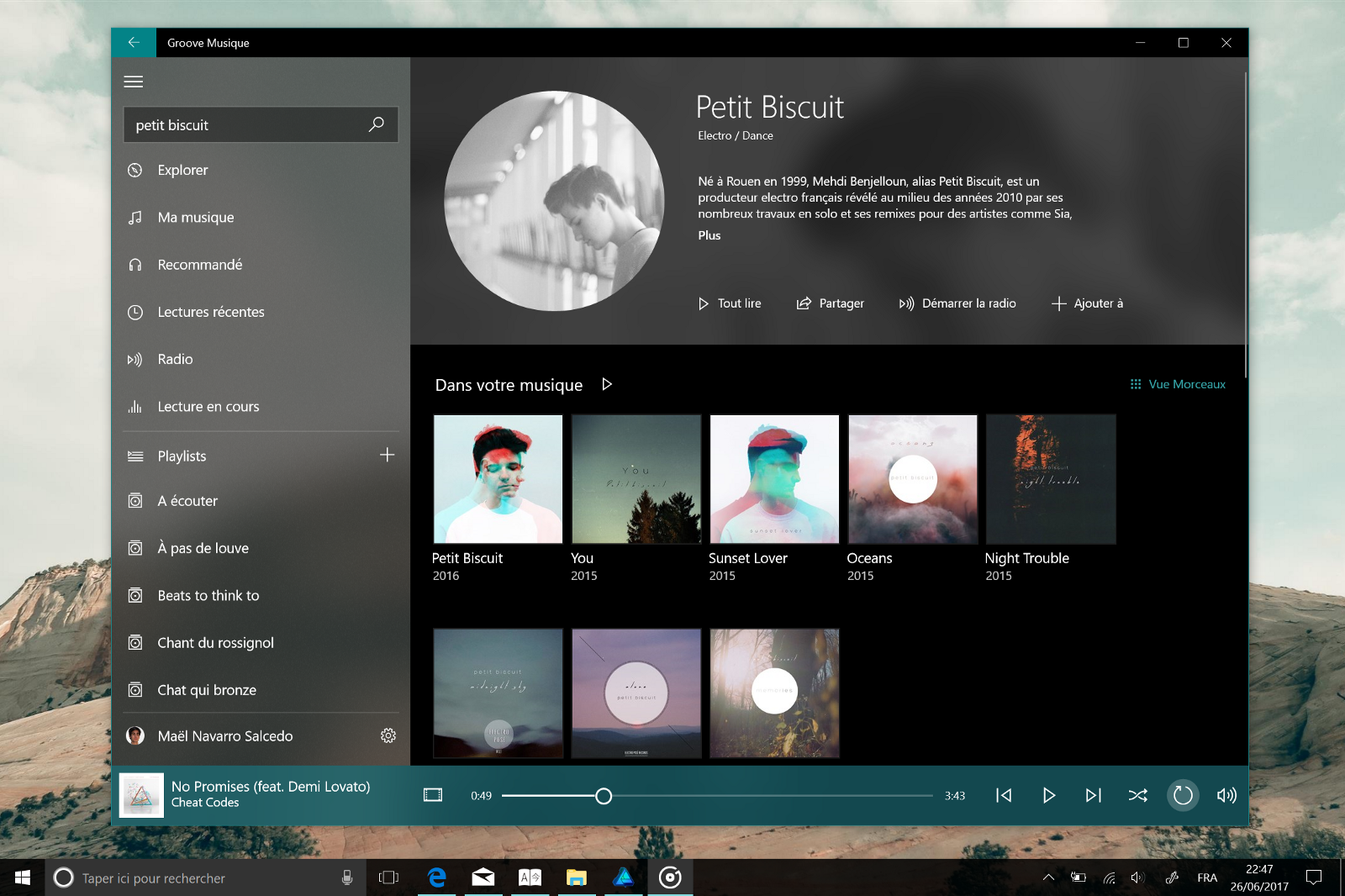The height and width of the screenshot is (896, 1345).
Task: Open the hamburger navigation menu
Action: pyautogui.click(x=134, y=82)
